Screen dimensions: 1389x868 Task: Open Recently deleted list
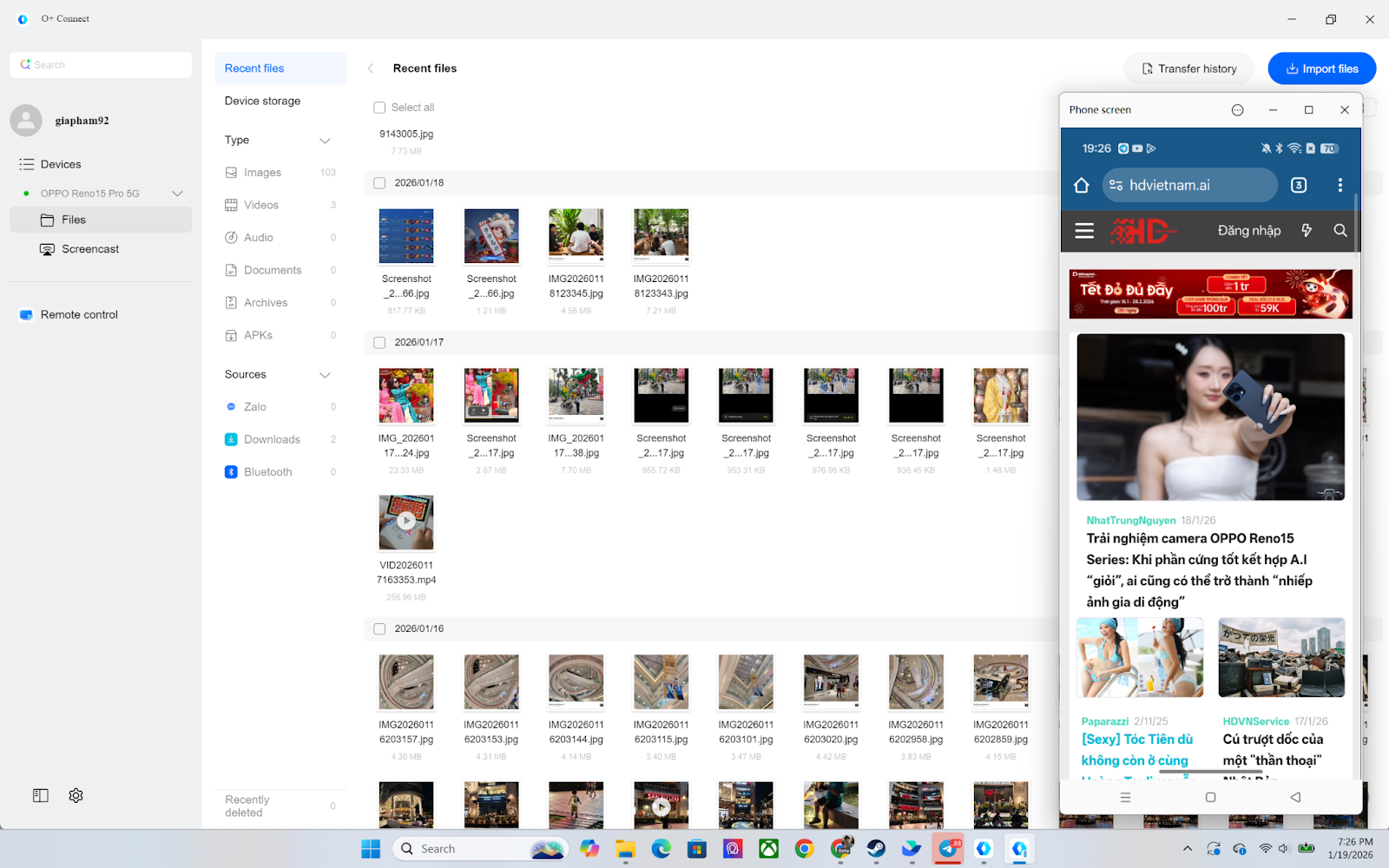(x=280, y=806)
